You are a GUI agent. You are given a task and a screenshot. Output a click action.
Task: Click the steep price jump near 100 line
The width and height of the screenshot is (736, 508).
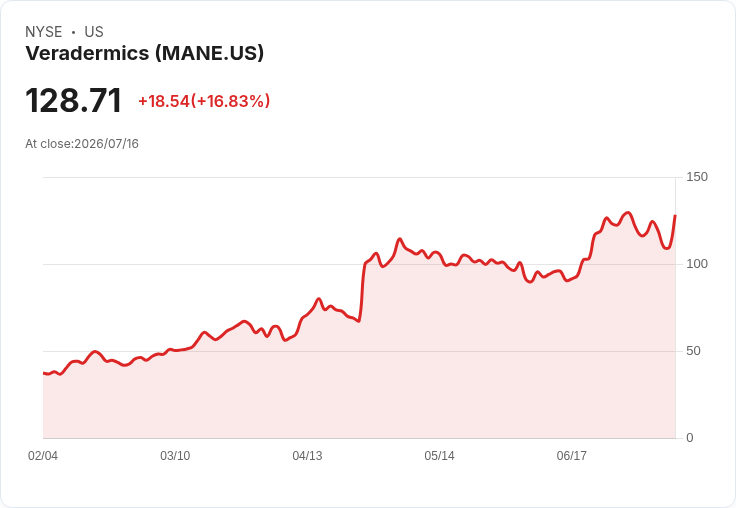[362, 291]
